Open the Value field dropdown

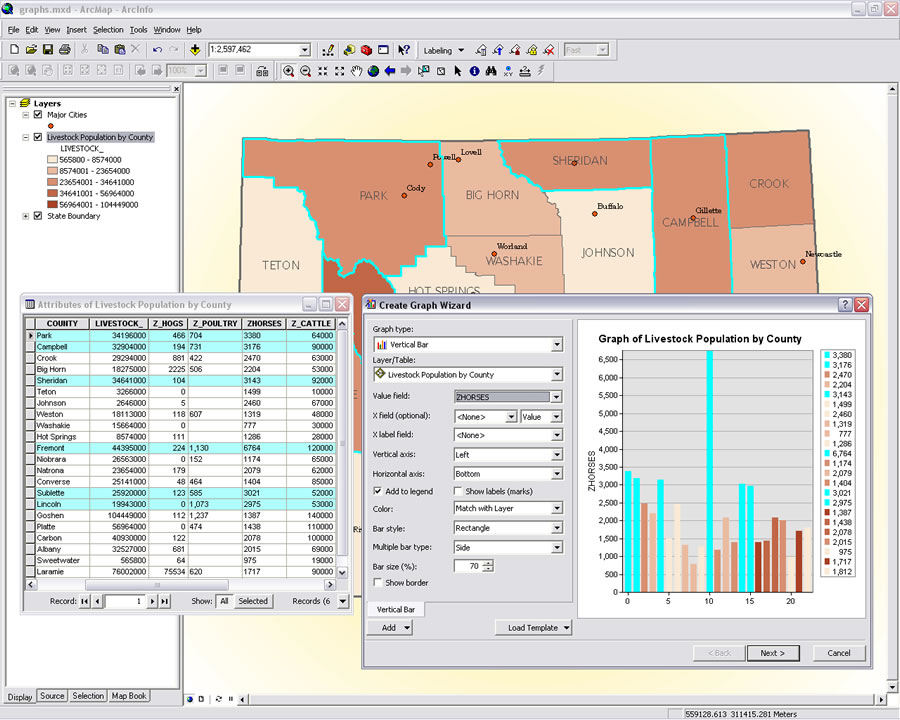(x=556, y=397)
